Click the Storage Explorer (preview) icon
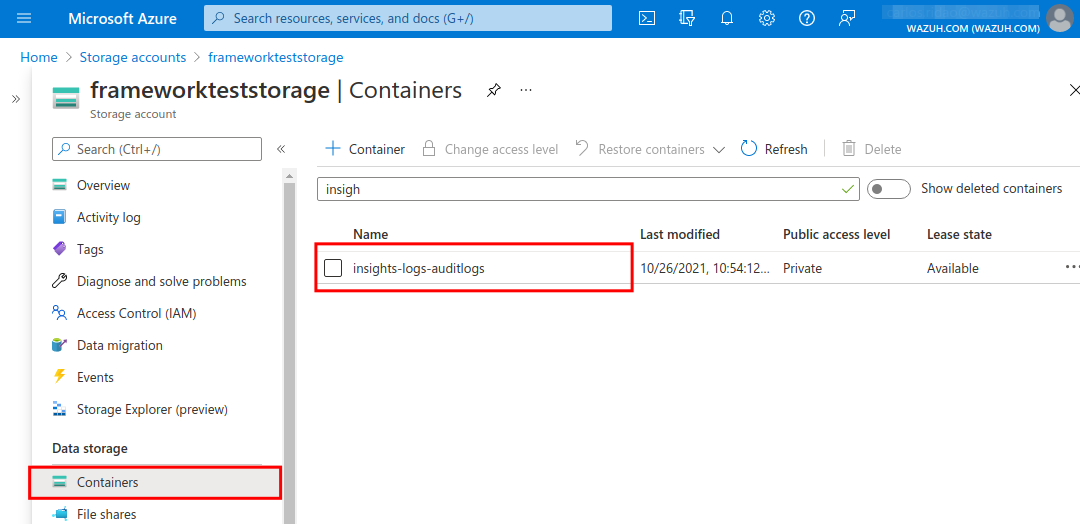Image resolution: width=1080 pixels, height=524 pixels. click(60, 409)
